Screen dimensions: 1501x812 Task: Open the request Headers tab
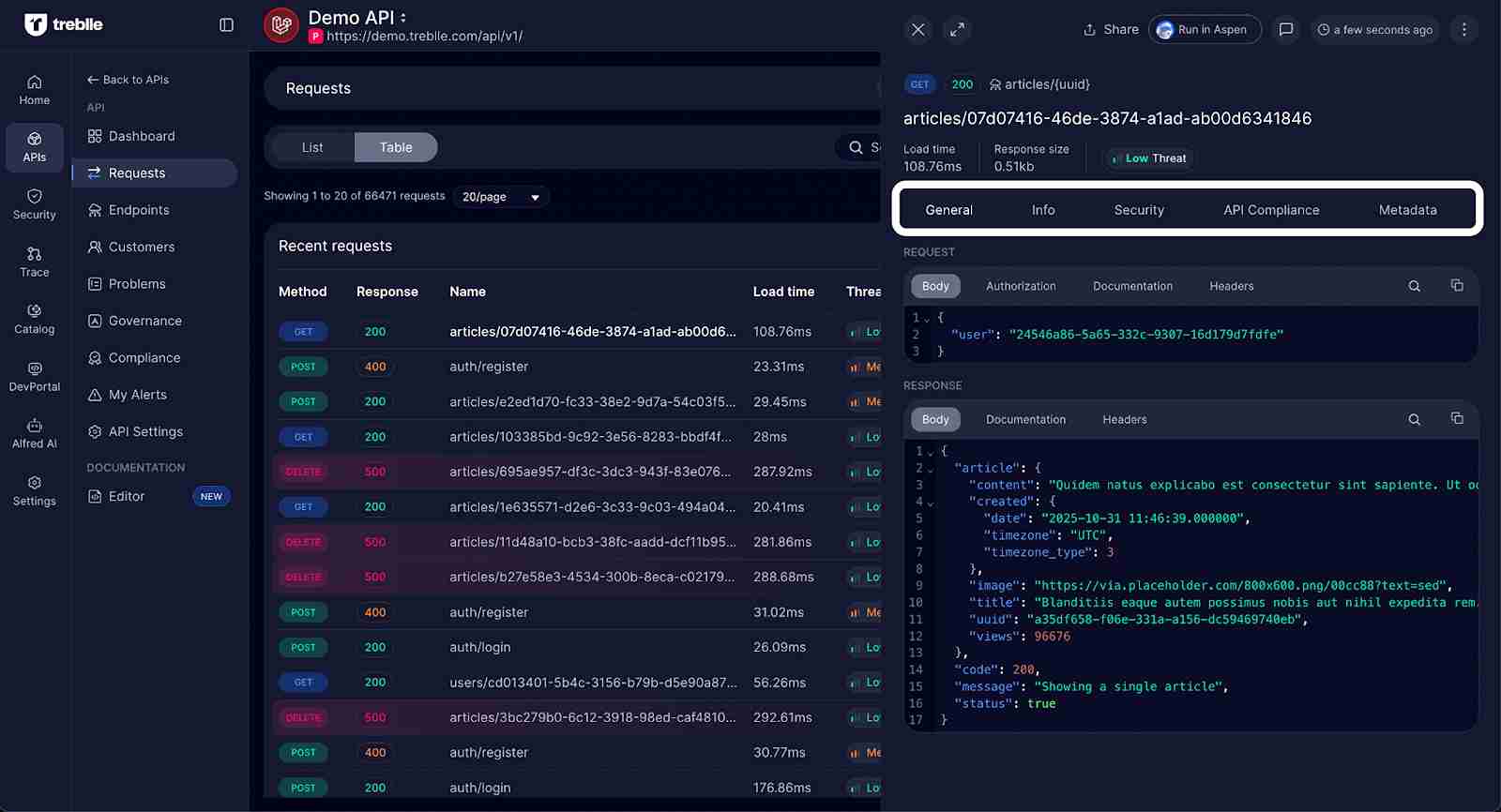(1231, 286)
